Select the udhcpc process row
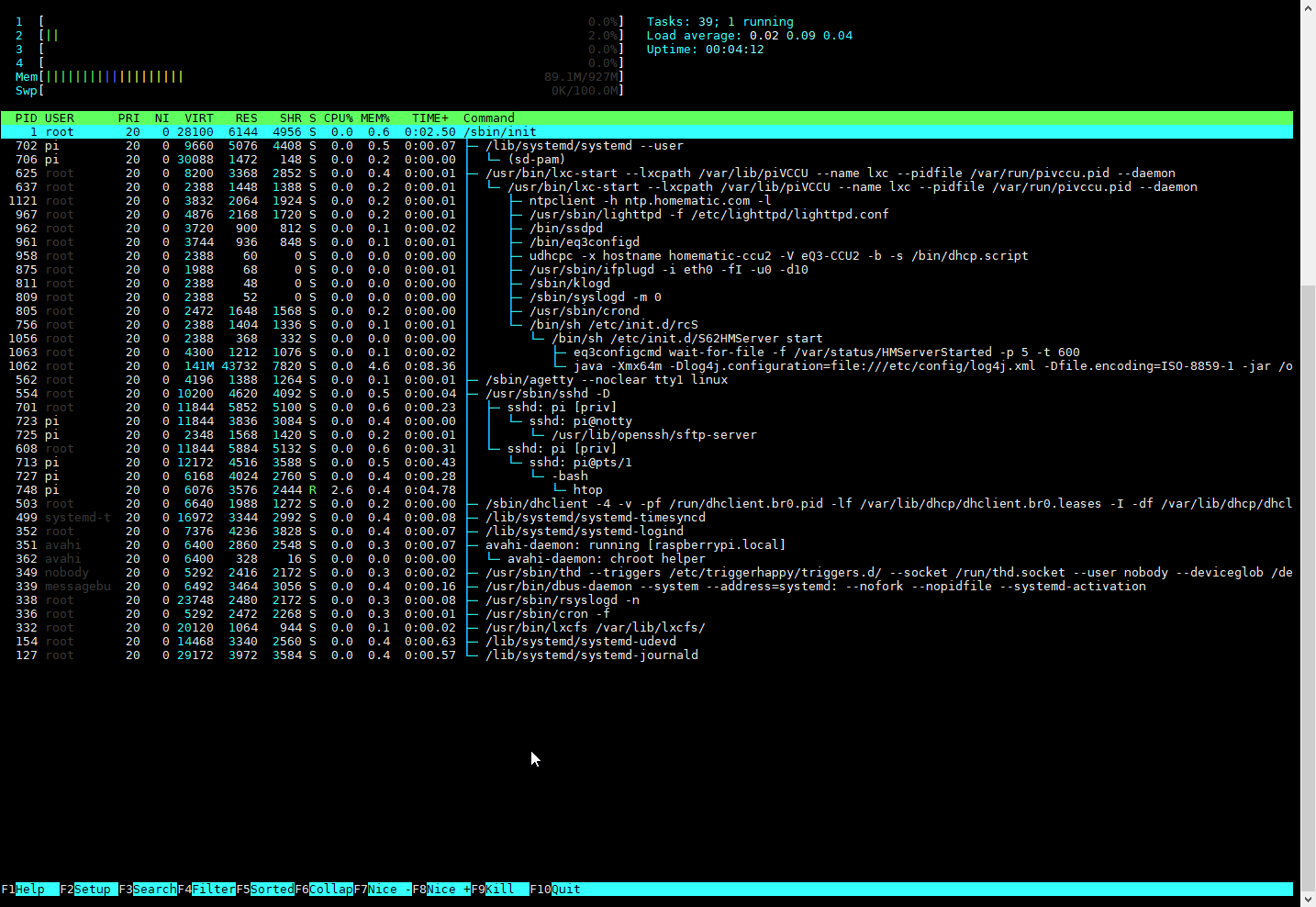Image resolution: width=1316 pixels, height=907 pixels. [x=647, y=256]
